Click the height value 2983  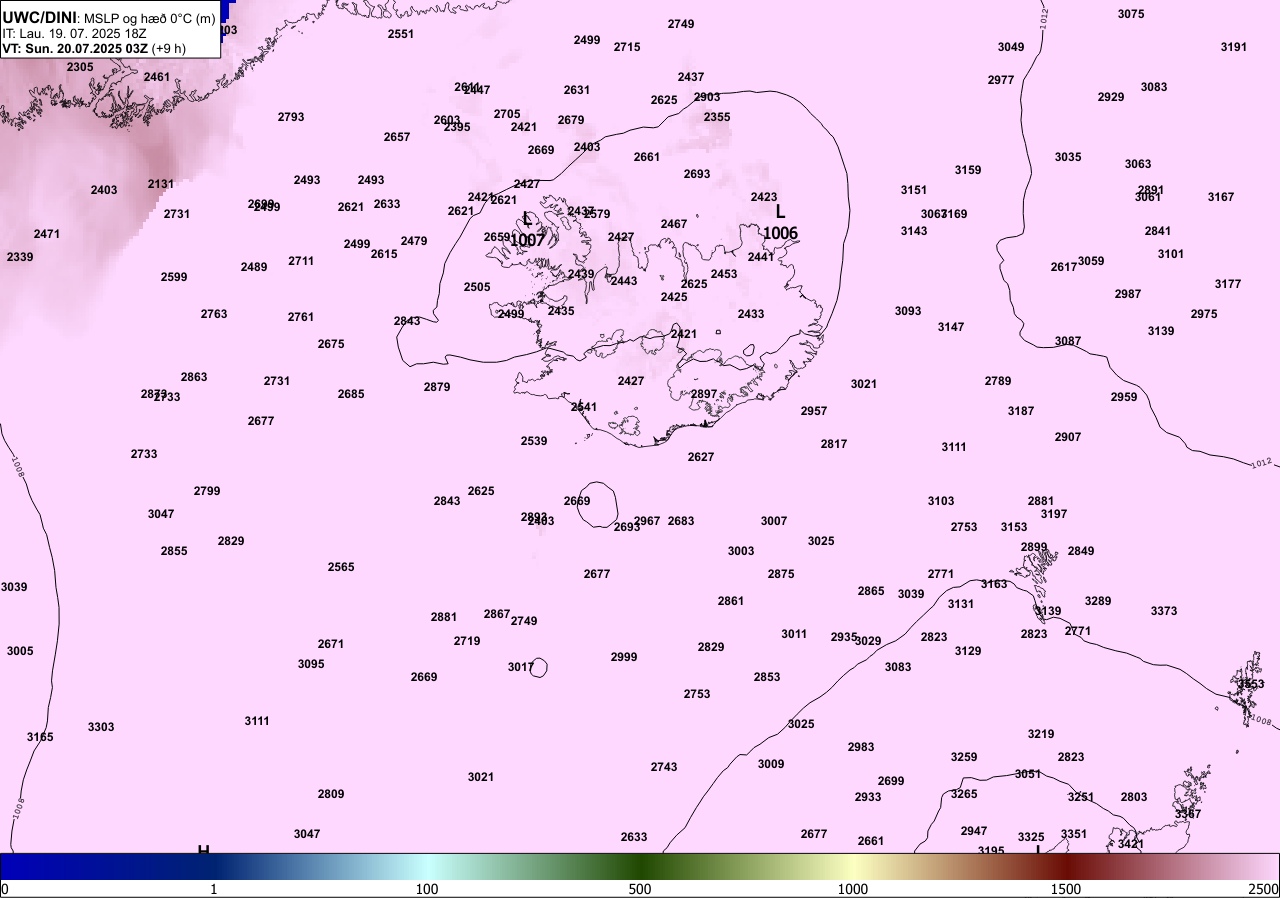pyautogui.click(x=861, y=747)
